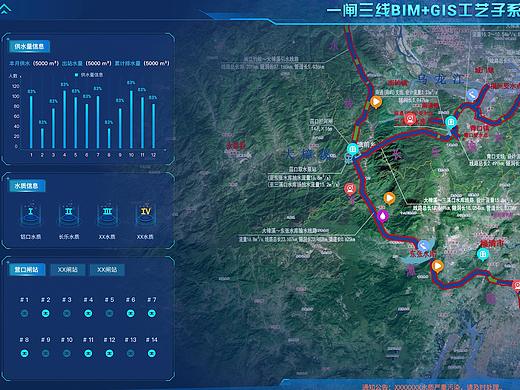Open the 水质信息 panel header
The image size is (520, 390).
(x=27, y=186)
